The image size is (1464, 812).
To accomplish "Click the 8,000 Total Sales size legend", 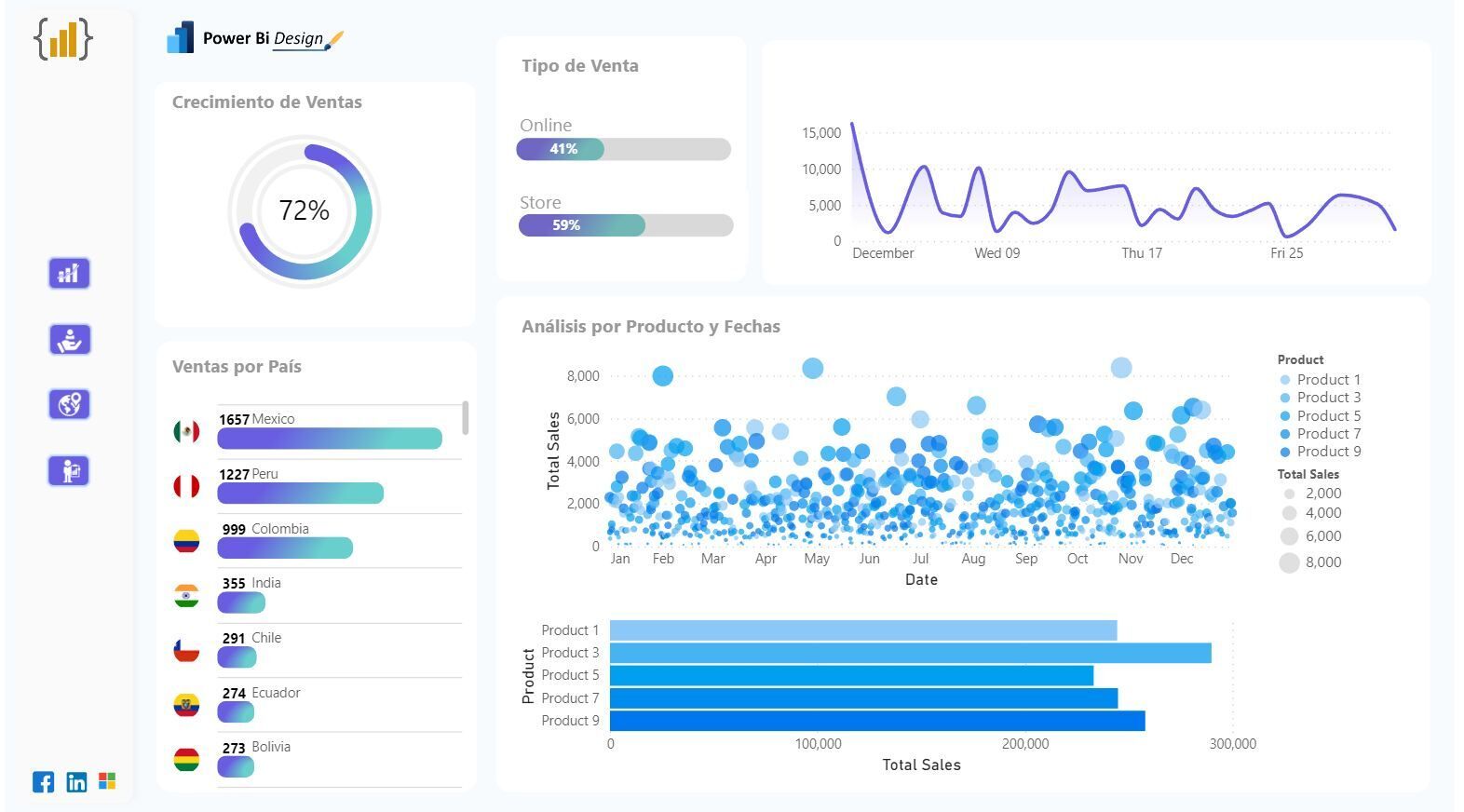I will (1311, 562).
